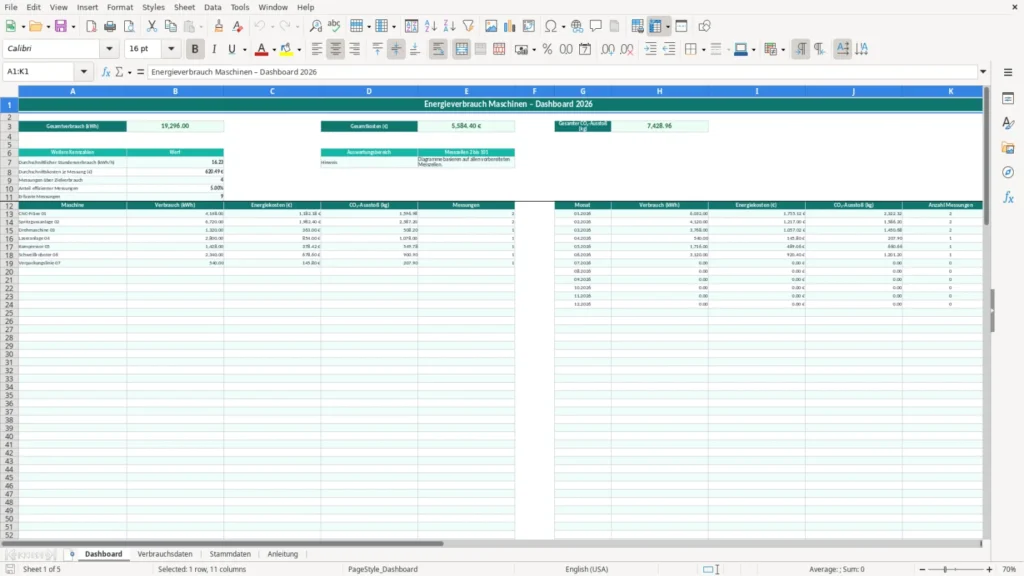Viewport: 1024px width, 576px height.
Task: Open sidebar Navigator compass icon
Action: (1008, 172)
